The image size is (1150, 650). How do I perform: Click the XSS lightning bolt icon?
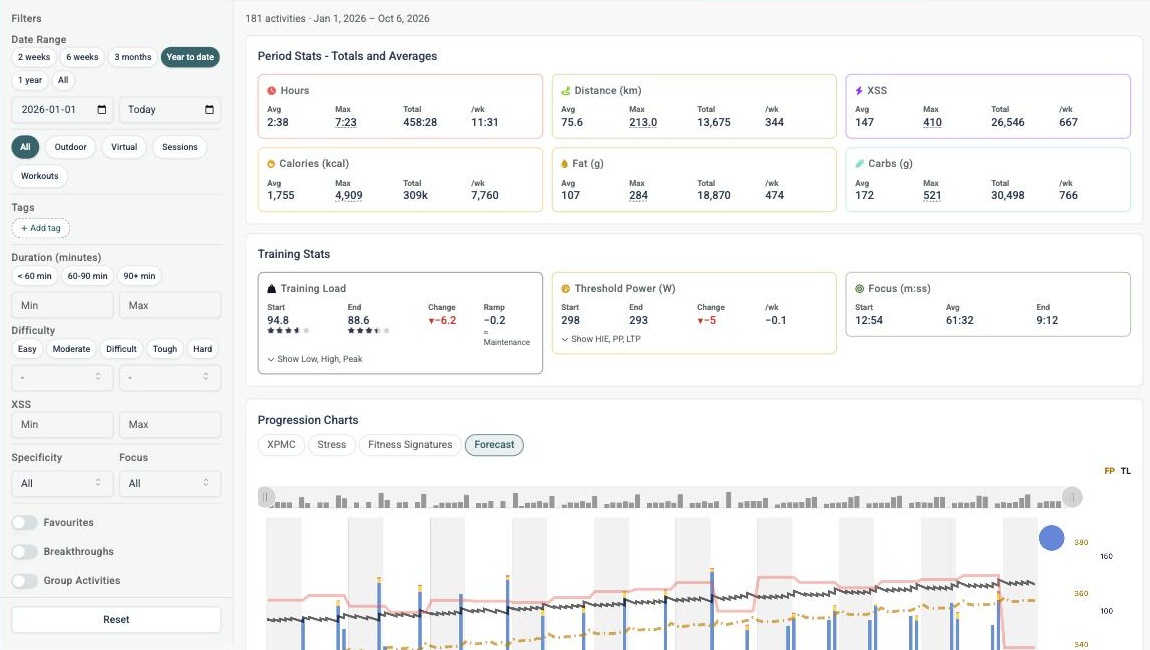pos(859,91)
